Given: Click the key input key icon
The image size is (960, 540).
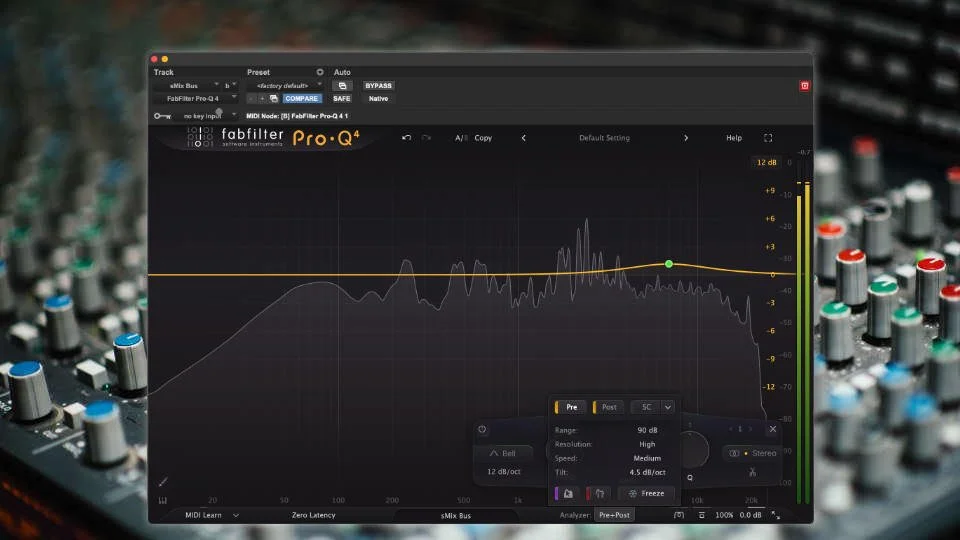Looking at the screenshot, I should point(162,116).
